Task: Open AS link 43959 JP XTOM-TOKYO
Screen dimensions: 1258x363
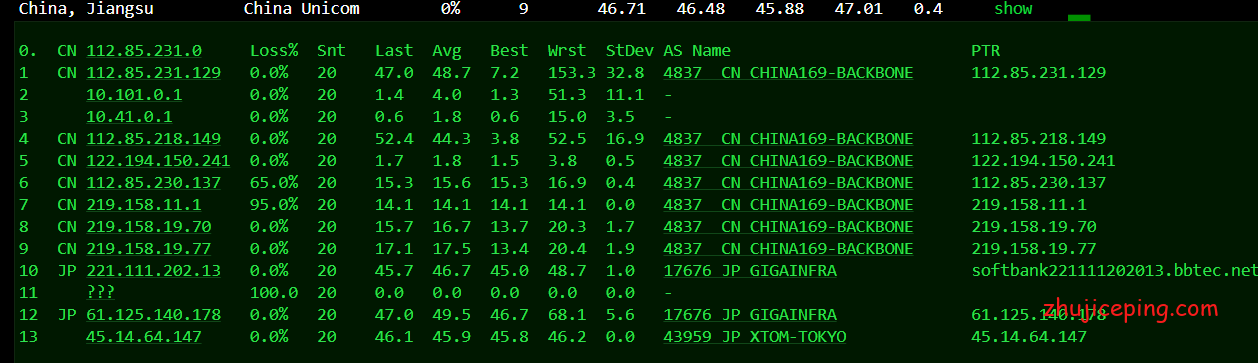Action: pos(755,336)
